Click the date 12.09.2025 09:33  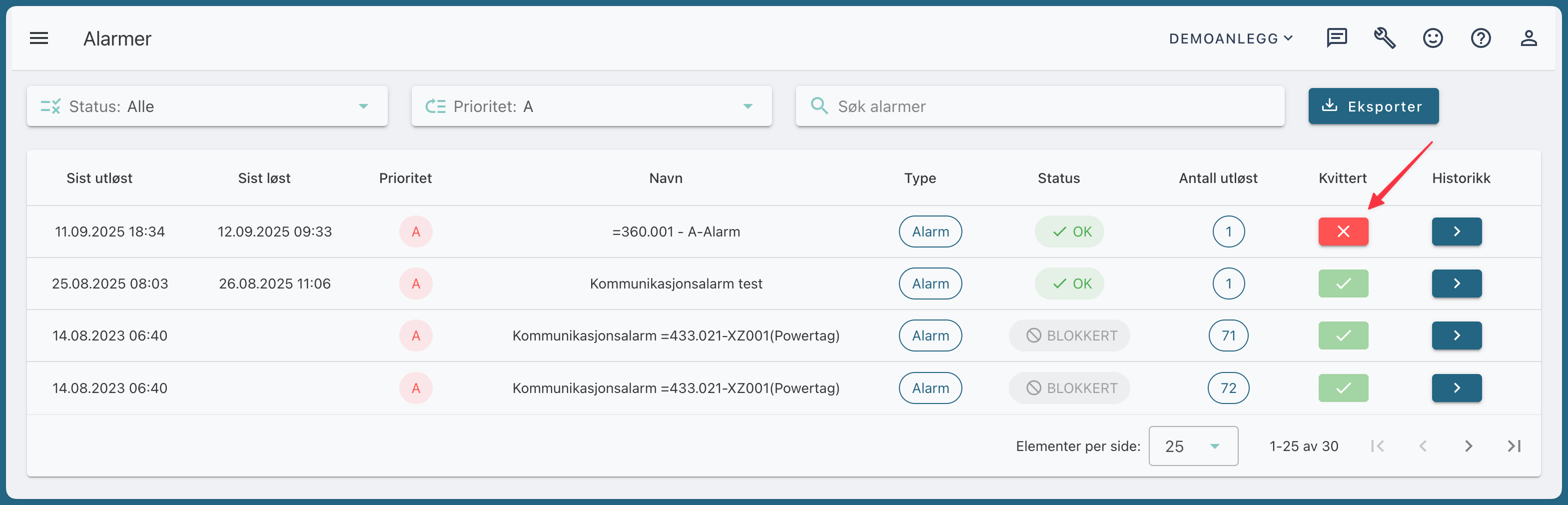pos(274,231)
